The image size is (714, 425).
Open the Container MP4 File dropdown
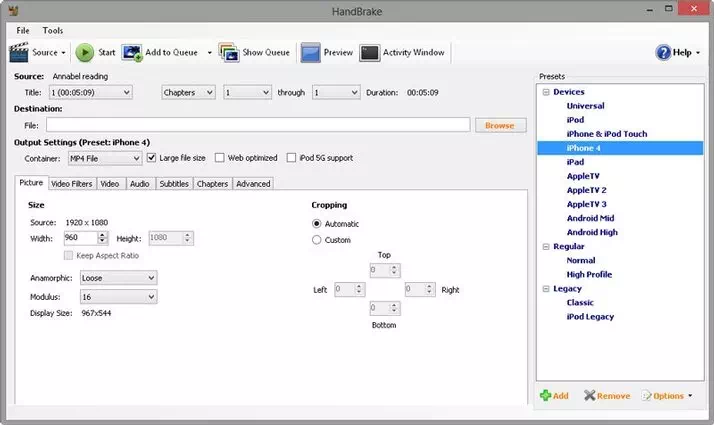[105, 159]
